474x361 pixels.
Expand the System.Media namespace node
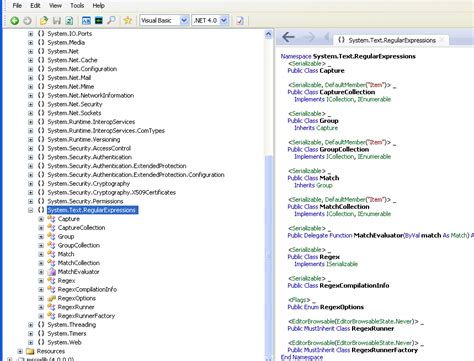click(x=31, y=43)
